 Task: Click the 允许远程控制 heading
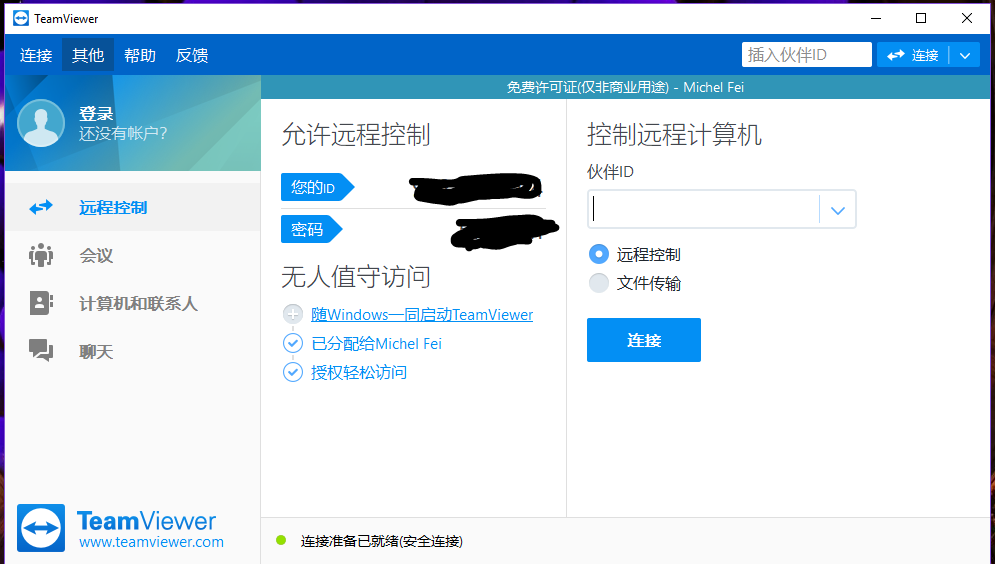[x=356, y=134]
